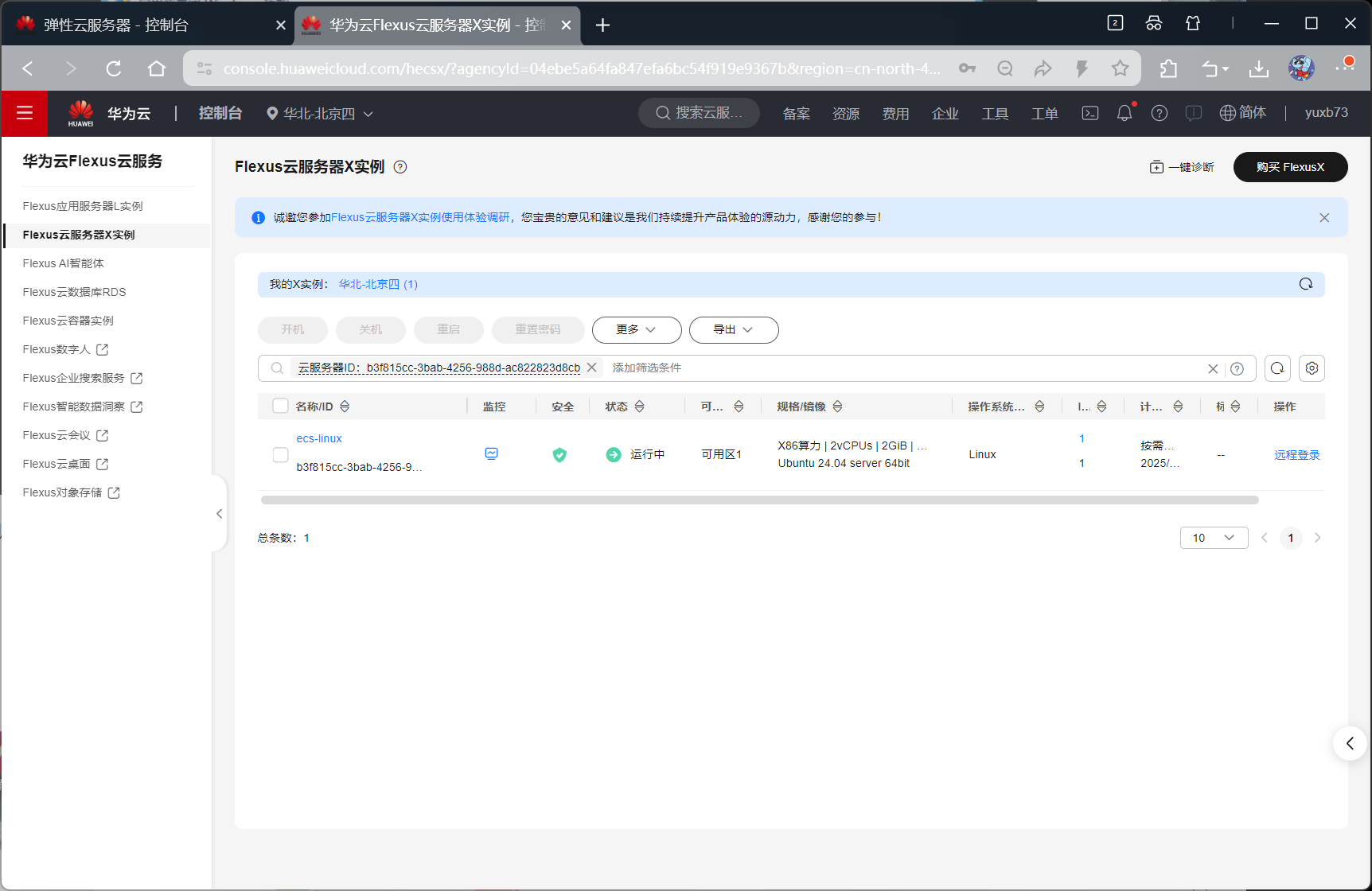Switch to 弹性云服务器 browser tab
The width and height of the screenshot is (1372, 891).
[147, 25]
